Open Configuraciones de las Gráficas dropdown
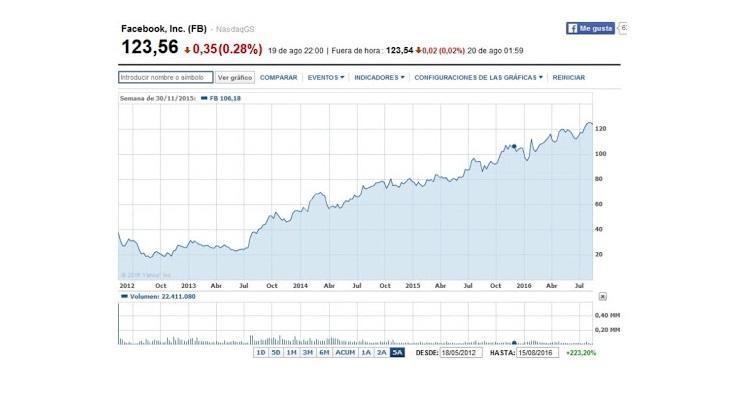The width and height of the screenshot is (750, 400). pos(479,77)
